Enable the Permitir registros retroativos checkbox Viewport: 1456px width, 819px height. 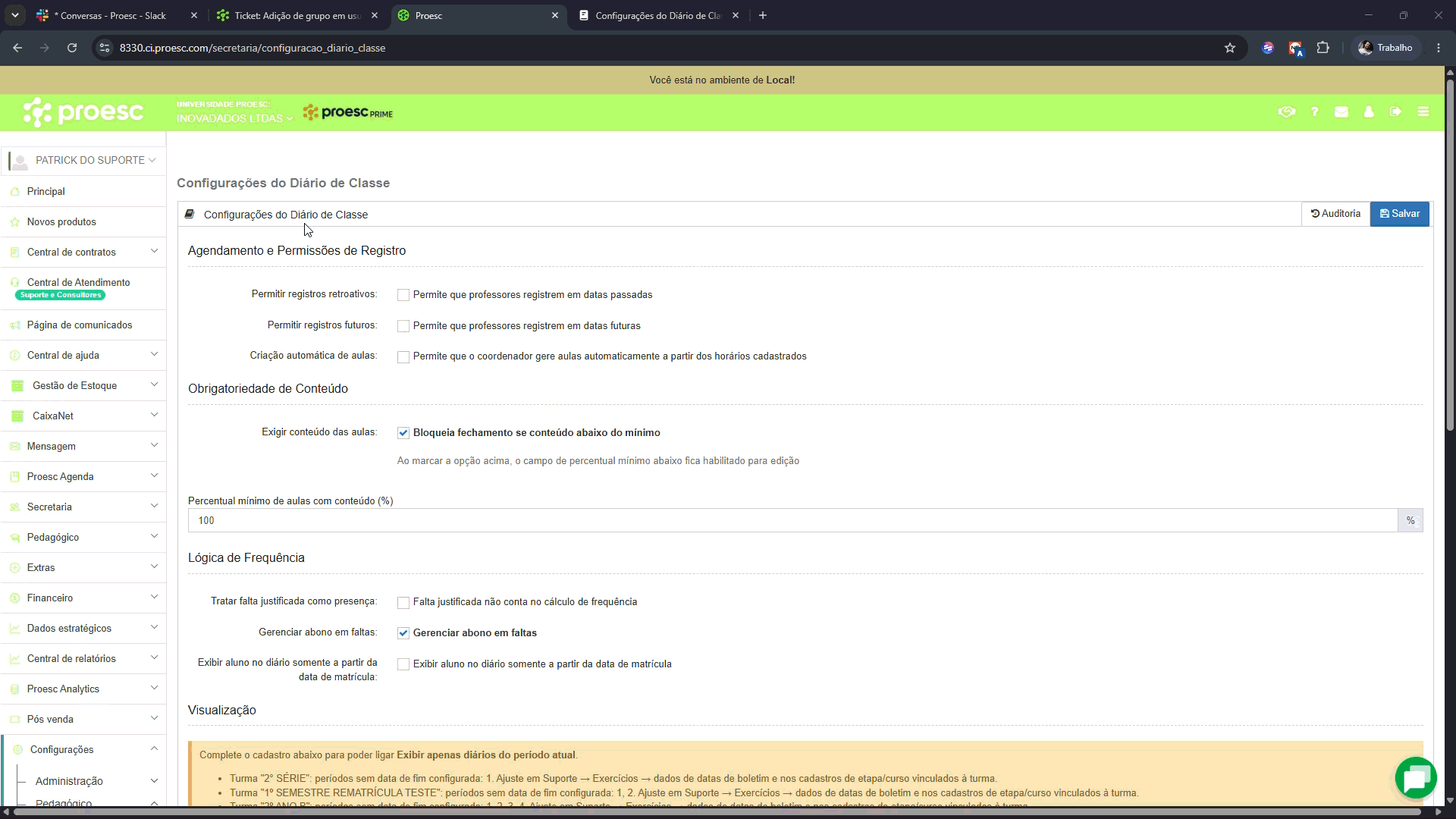click(403, 295)
